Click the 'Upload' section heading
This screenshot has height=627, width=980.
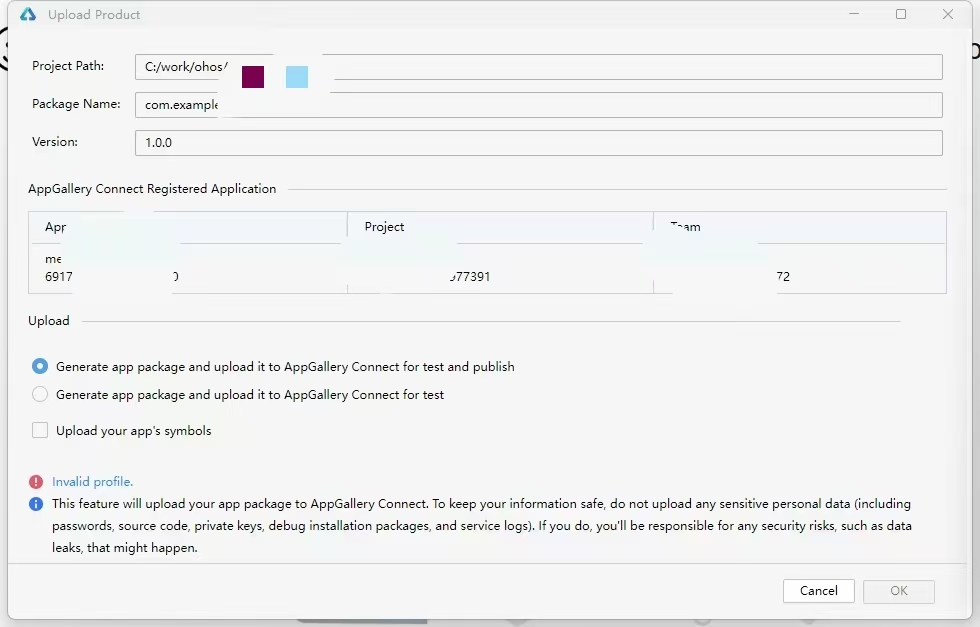(x=49, y=321)
